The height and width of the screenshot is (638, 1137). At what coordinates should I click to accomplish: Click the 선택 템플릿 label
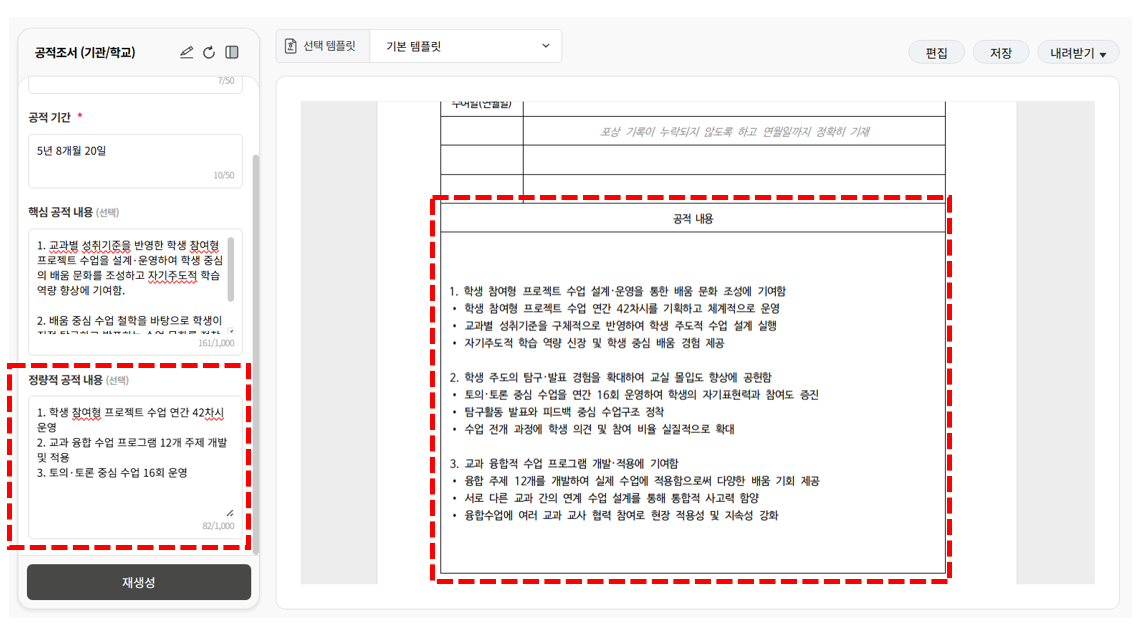click(x=330, y=46)
